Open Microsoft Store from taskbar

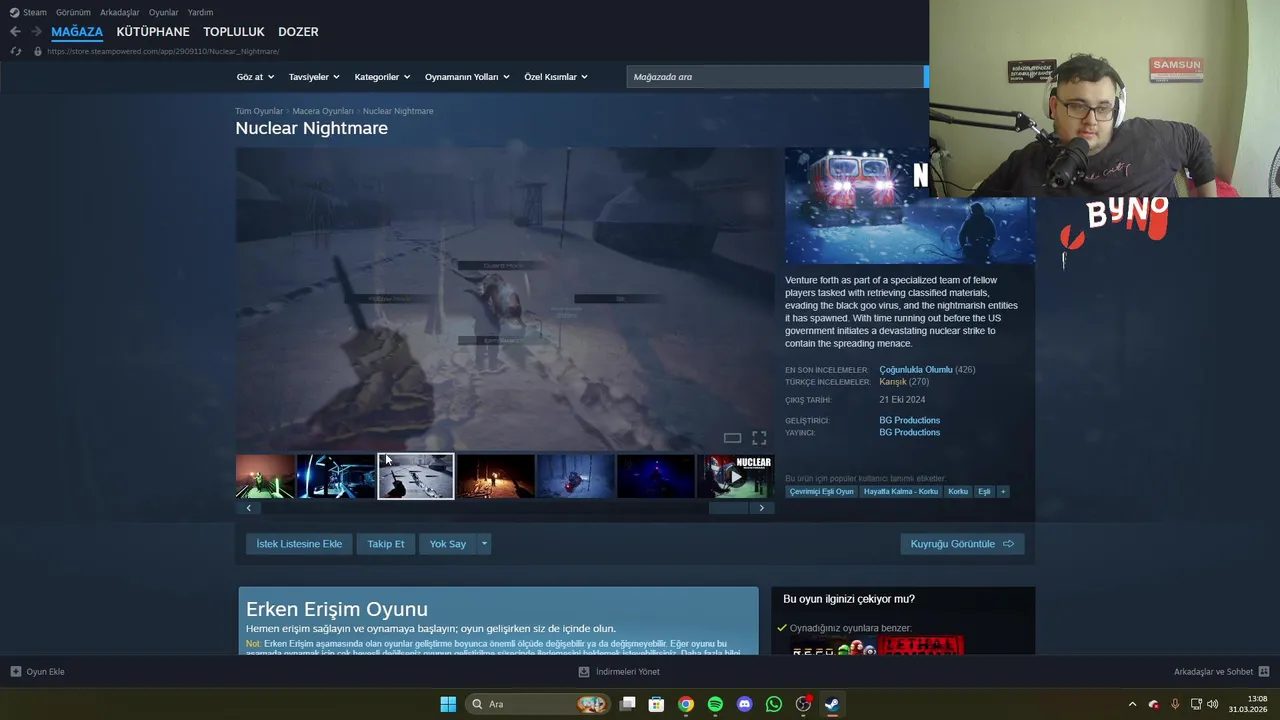[656, 704]
